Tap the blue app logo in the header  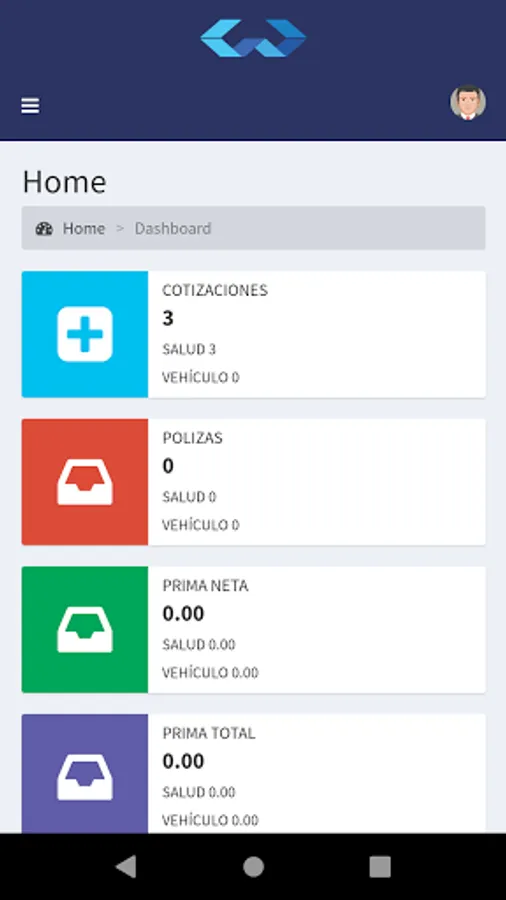(x=253, y=38)
